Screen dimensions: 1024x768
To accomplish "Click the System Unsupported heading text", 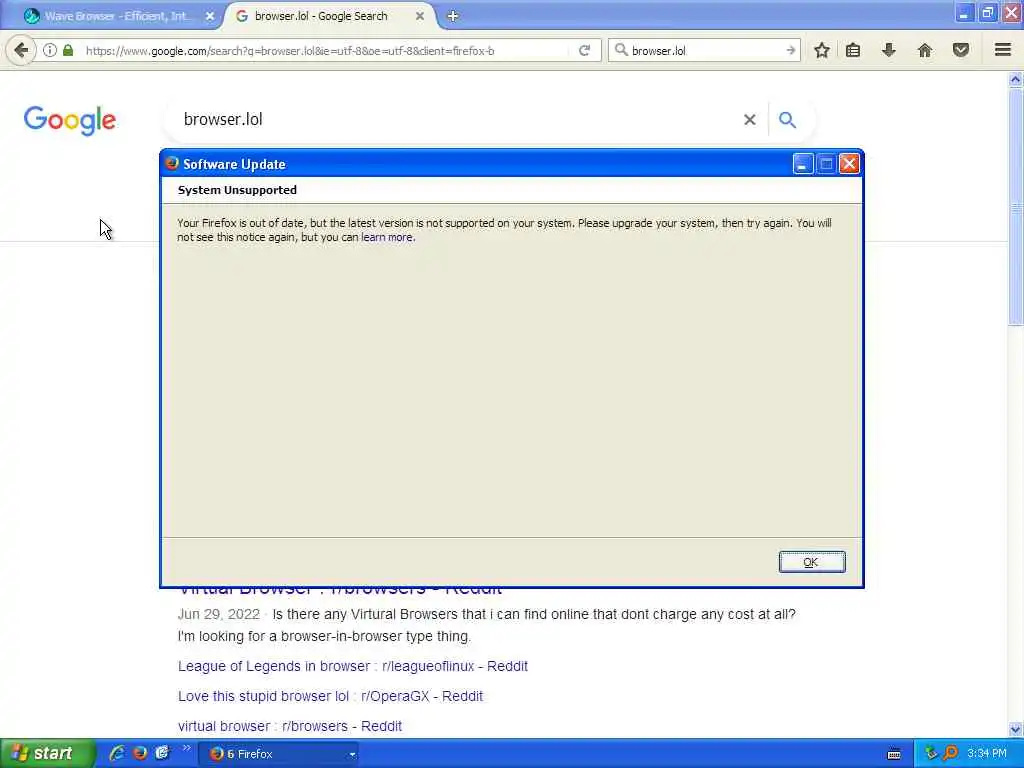I will [237, 190].
